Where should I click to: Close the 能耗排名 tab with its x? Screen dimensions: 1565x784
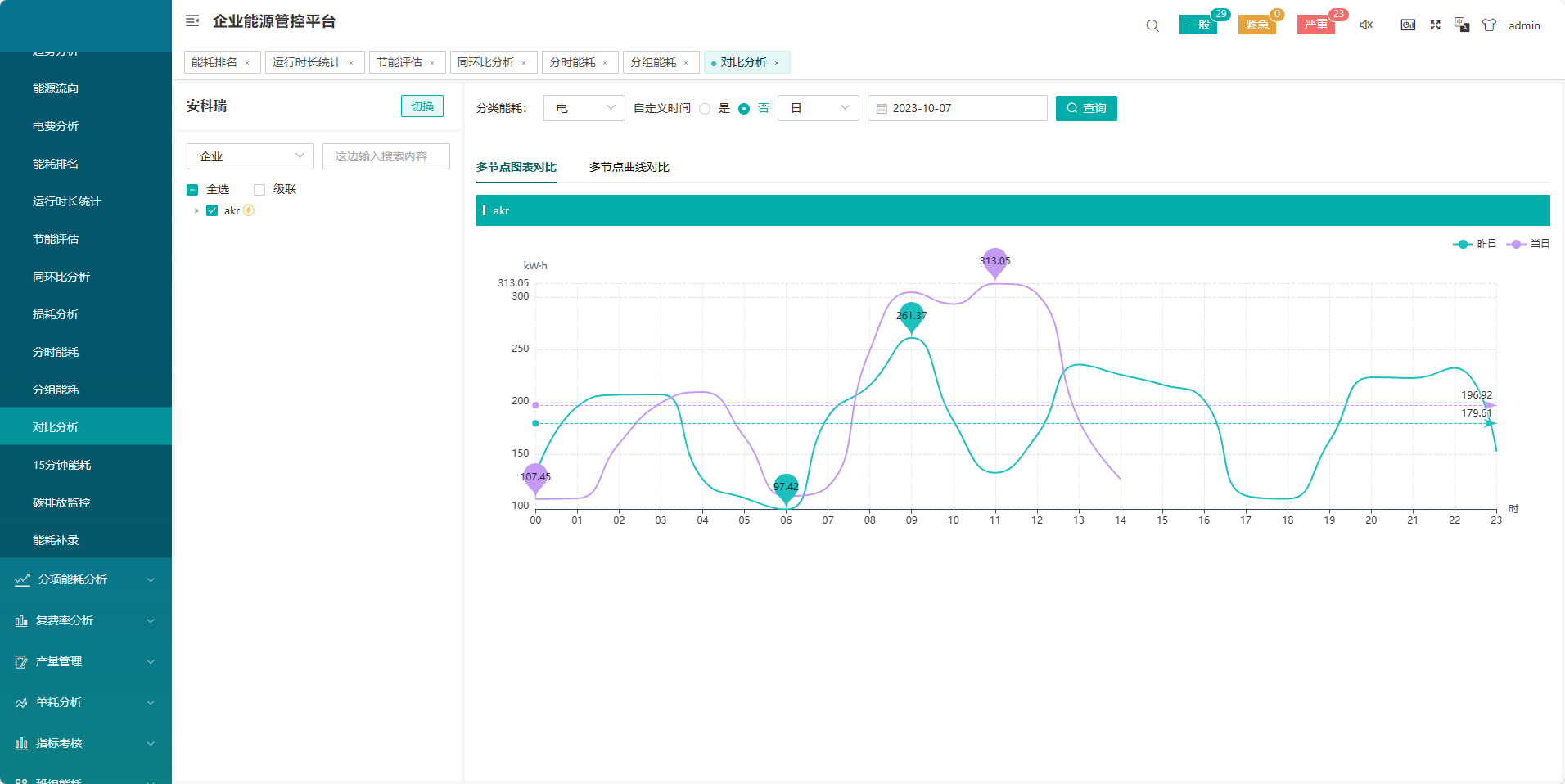(247, 63)
